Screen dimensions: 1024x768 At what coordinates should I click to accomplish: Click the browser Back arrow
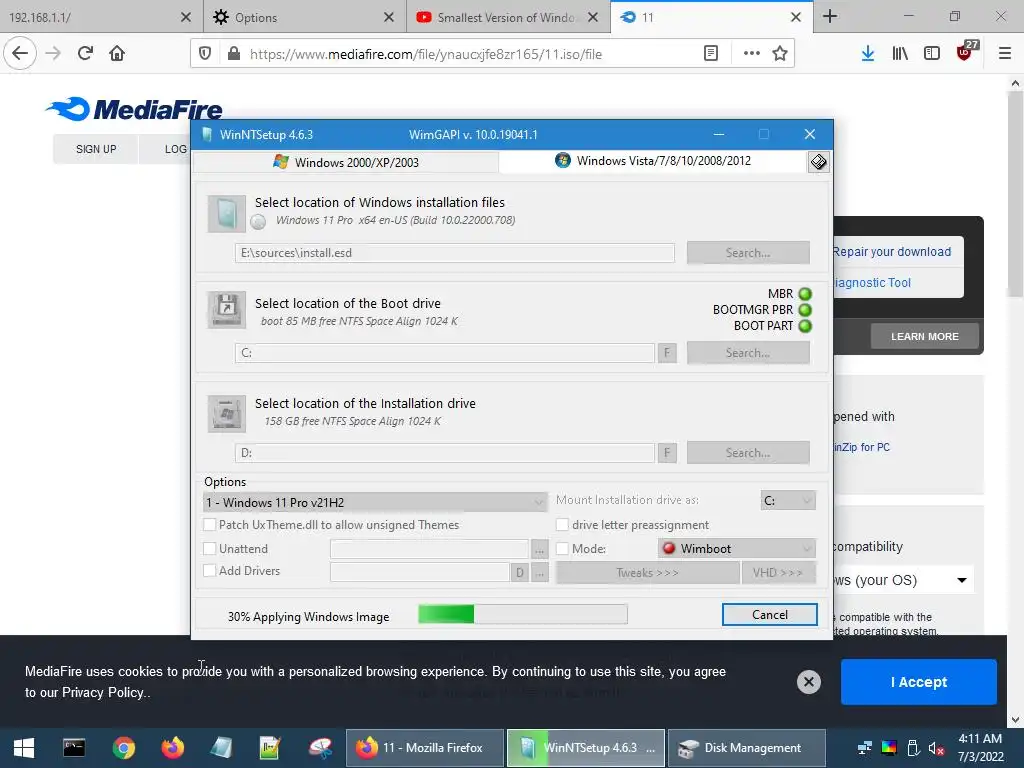[x=20, y=53]
